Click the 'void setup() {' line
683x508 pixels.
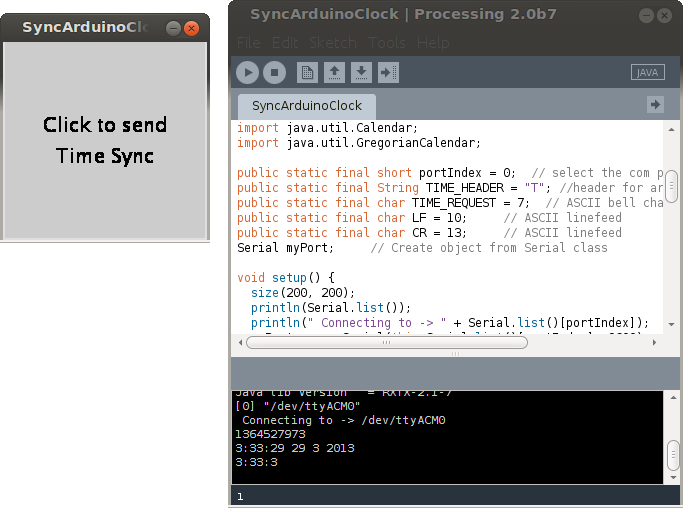click(x=286, y=278)
